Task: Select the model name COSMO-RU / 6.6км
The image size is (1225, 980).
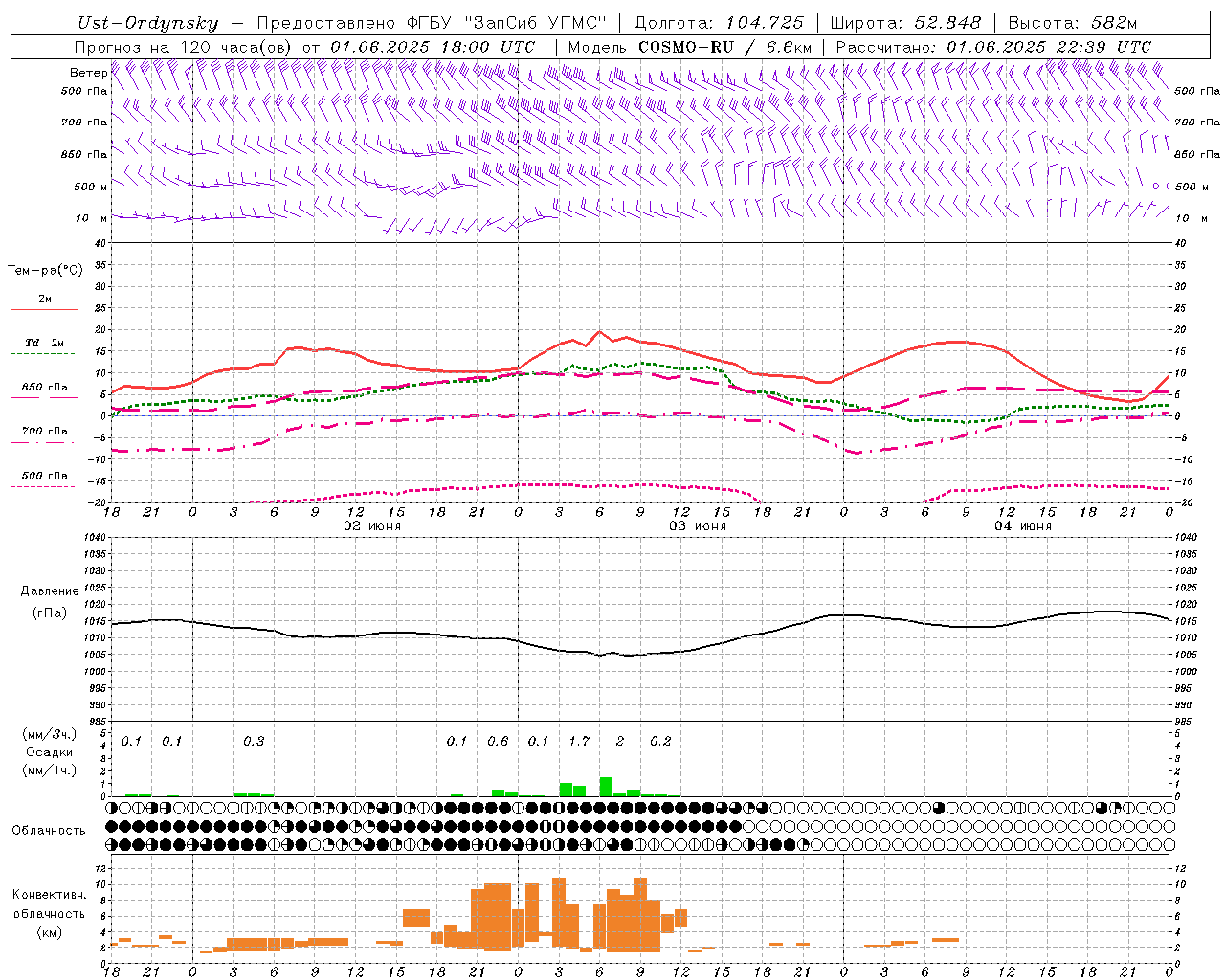Action: (x=725, y=47)
